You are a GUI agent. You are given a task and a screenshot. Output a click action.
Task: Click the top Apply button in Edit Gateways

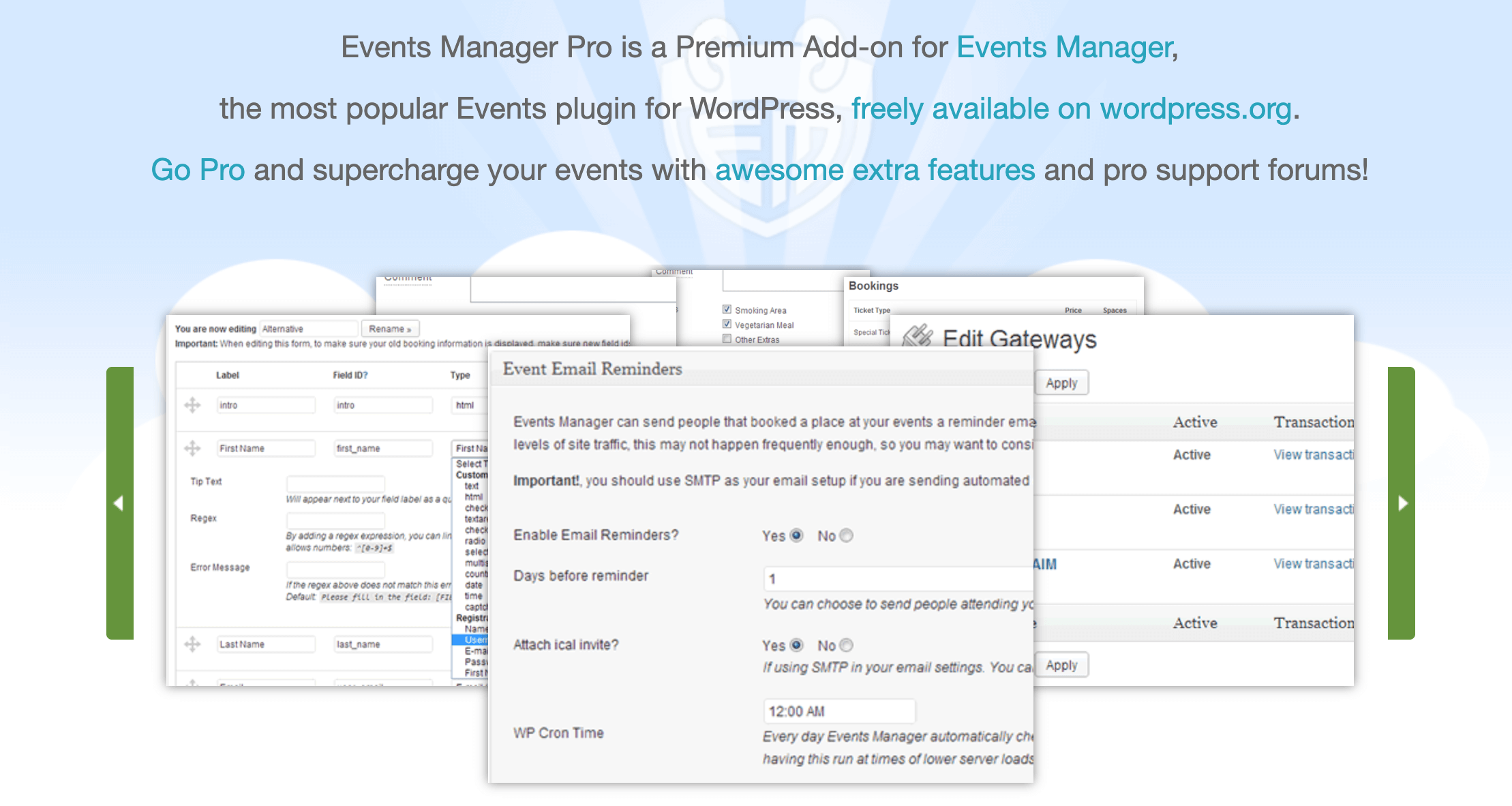click(1061, 383)
